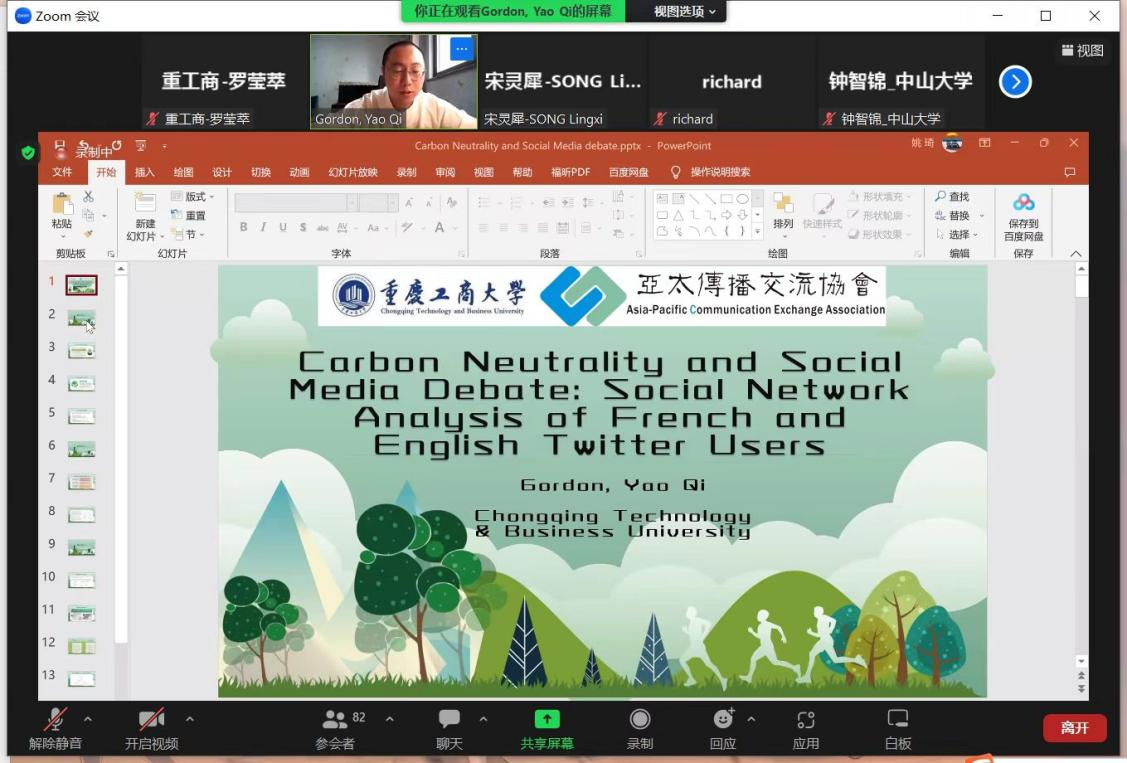Turn on the video camera

[151, 720]
